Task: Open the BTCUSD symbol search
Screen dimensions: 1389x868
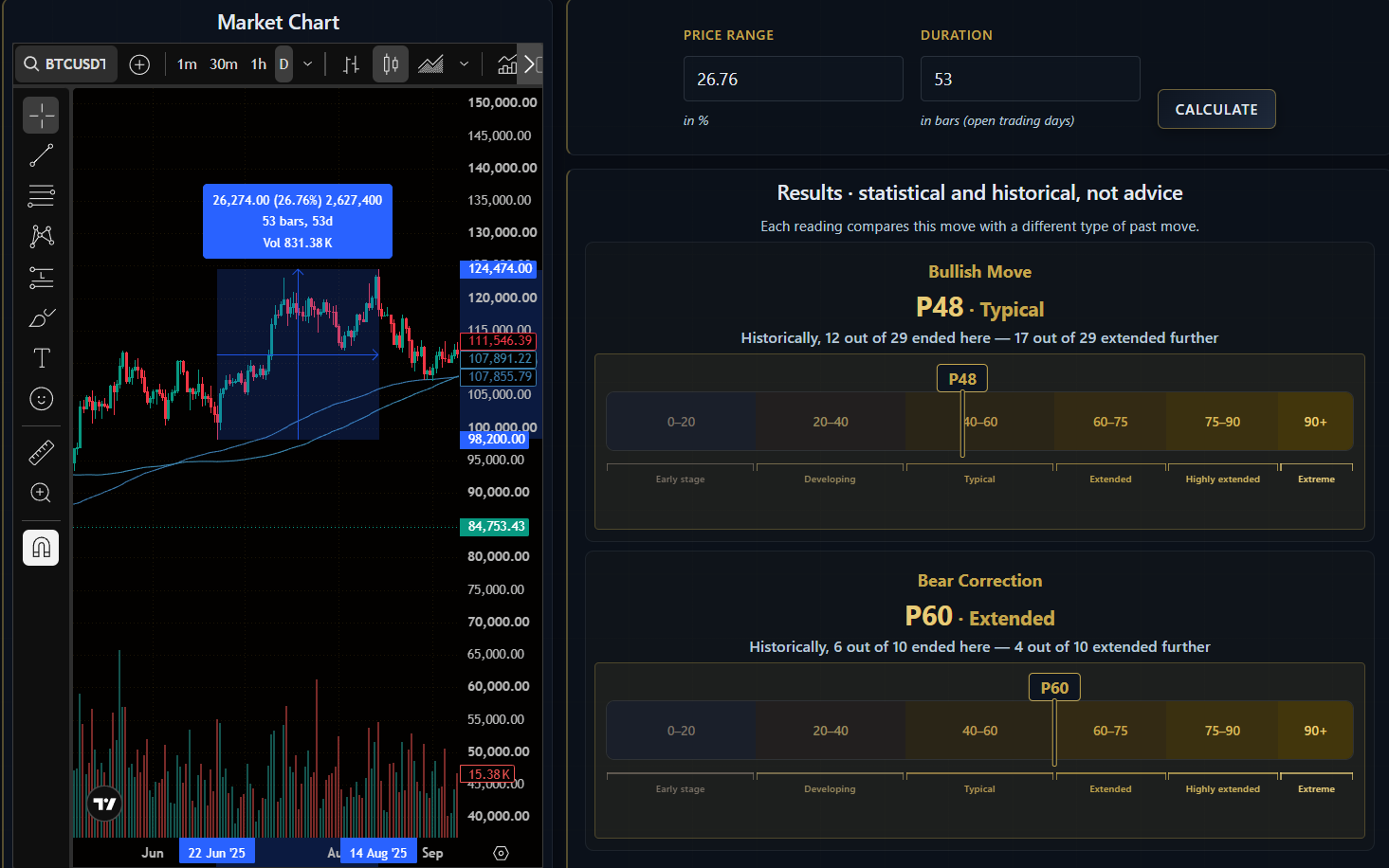Action: (x=65, y=64)
